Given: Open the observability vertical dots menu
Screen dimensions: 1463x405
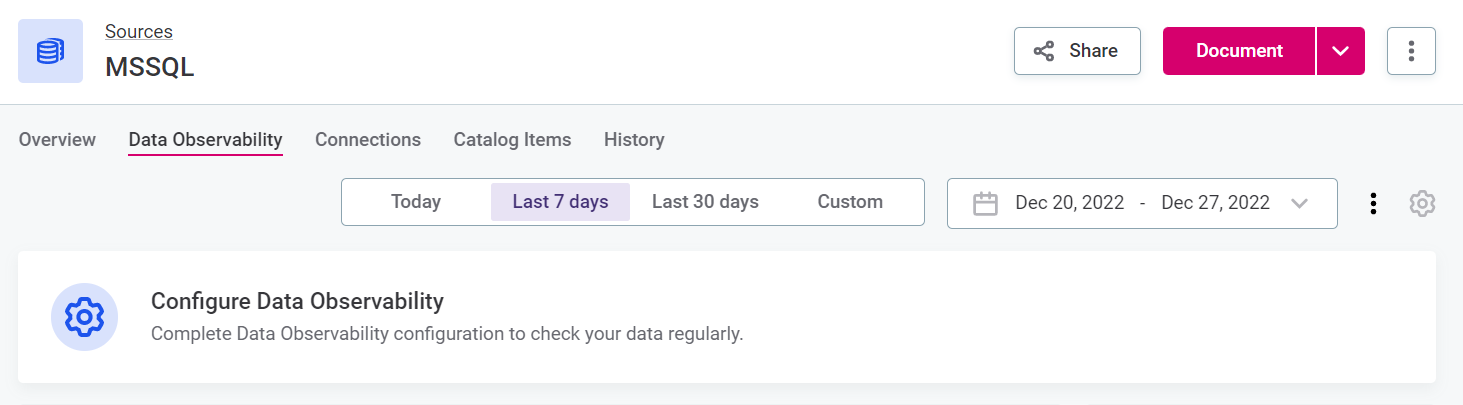Looking at the screenshot, I should [1373, 203].
